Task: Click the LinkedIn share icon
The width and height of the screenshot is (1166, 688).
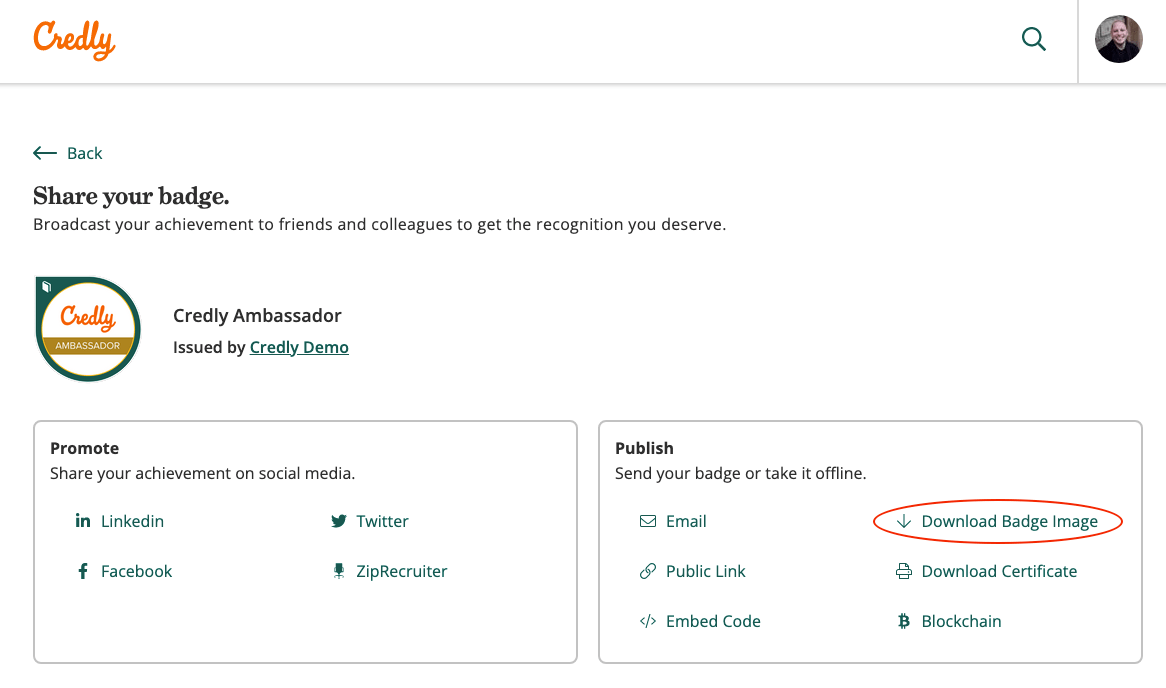Action: (x=82, y=521)
